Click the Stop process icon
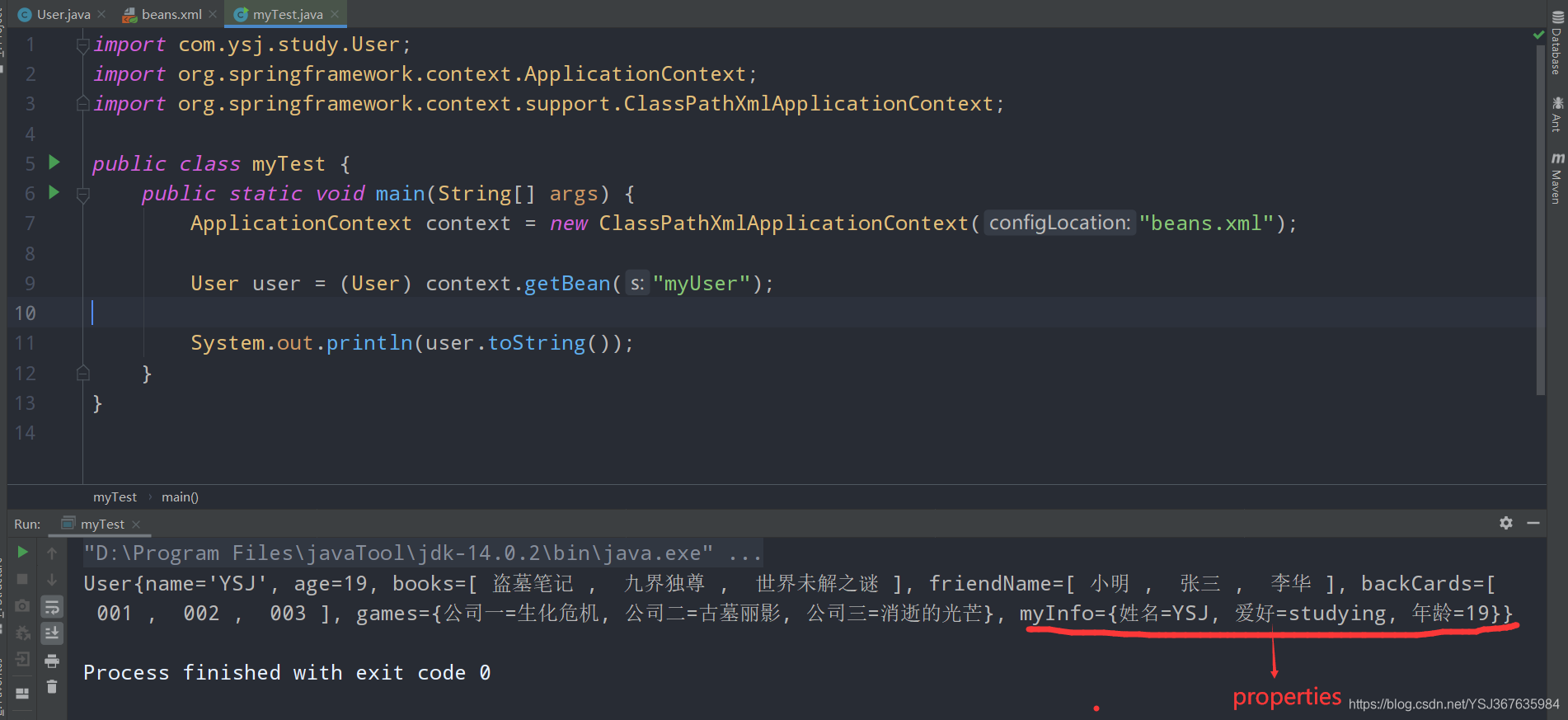This screenshot has height=720, width=1568. (x=23, y=579)
